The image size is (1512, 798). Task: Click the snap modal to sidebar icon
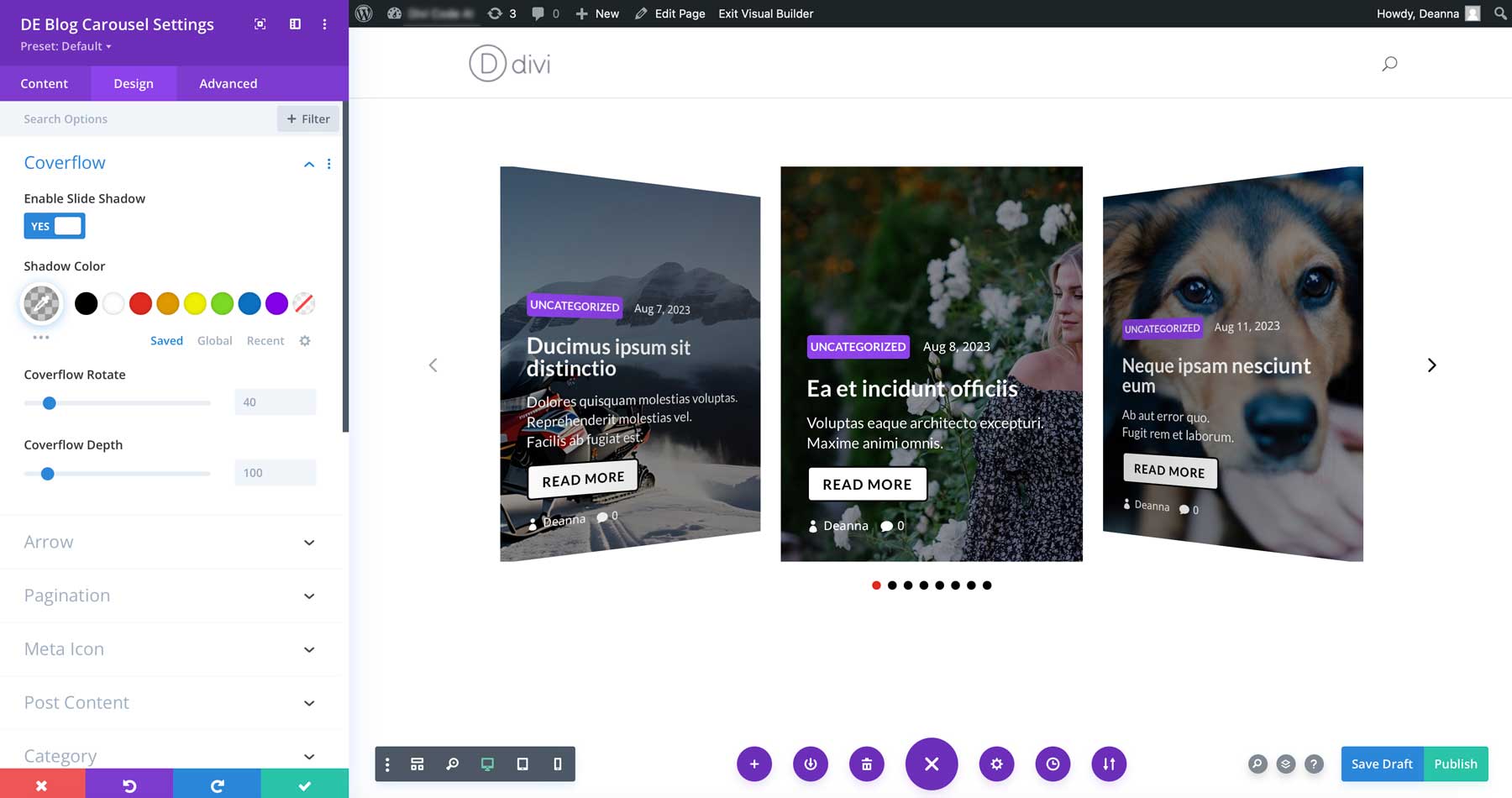point(295,24)
